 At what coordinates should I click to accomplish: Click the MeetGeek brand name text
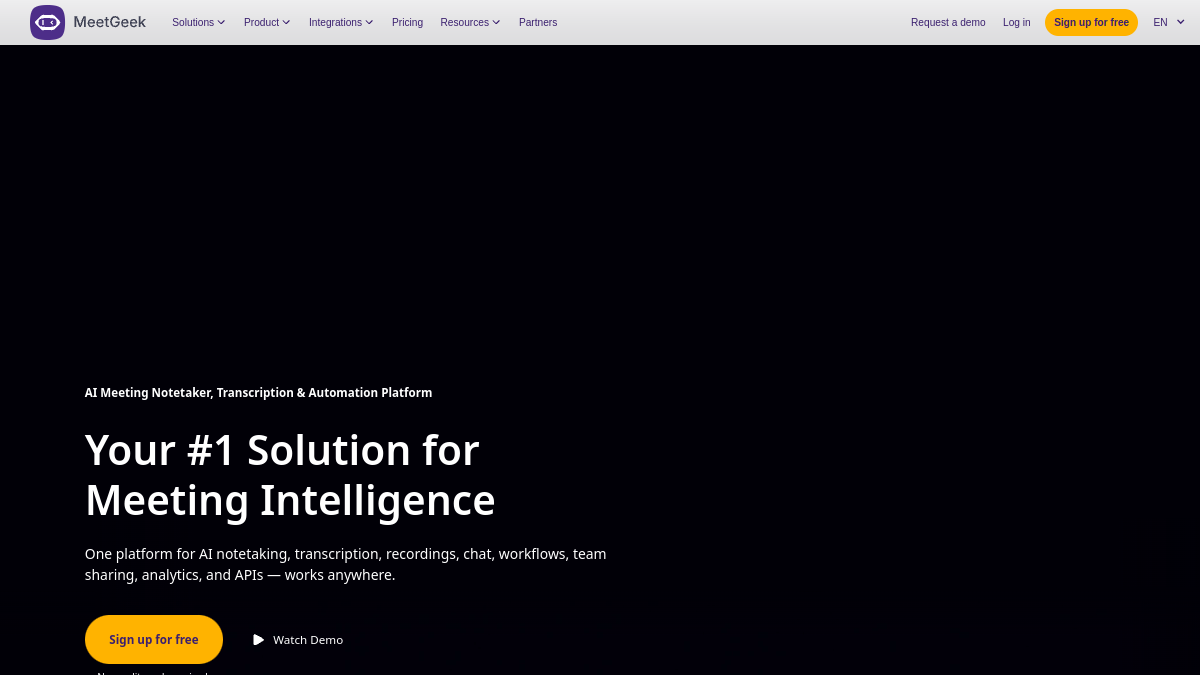click(x=109, y=22)
